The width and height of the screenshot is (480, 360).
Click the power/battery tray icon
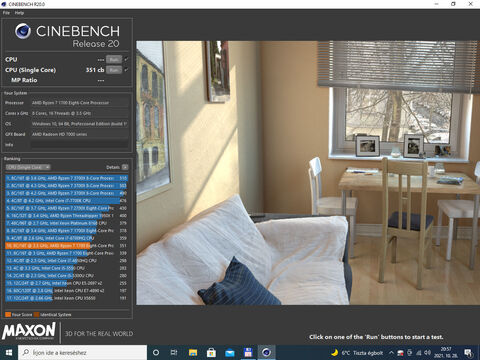pos(410,353)
